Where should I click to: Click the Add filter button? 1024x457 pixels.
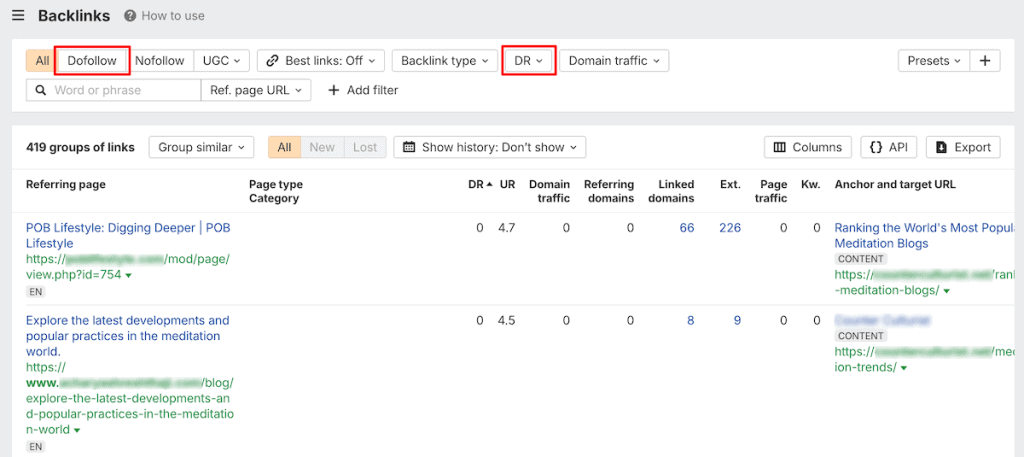pyautogui.click(x=363, y=90)
